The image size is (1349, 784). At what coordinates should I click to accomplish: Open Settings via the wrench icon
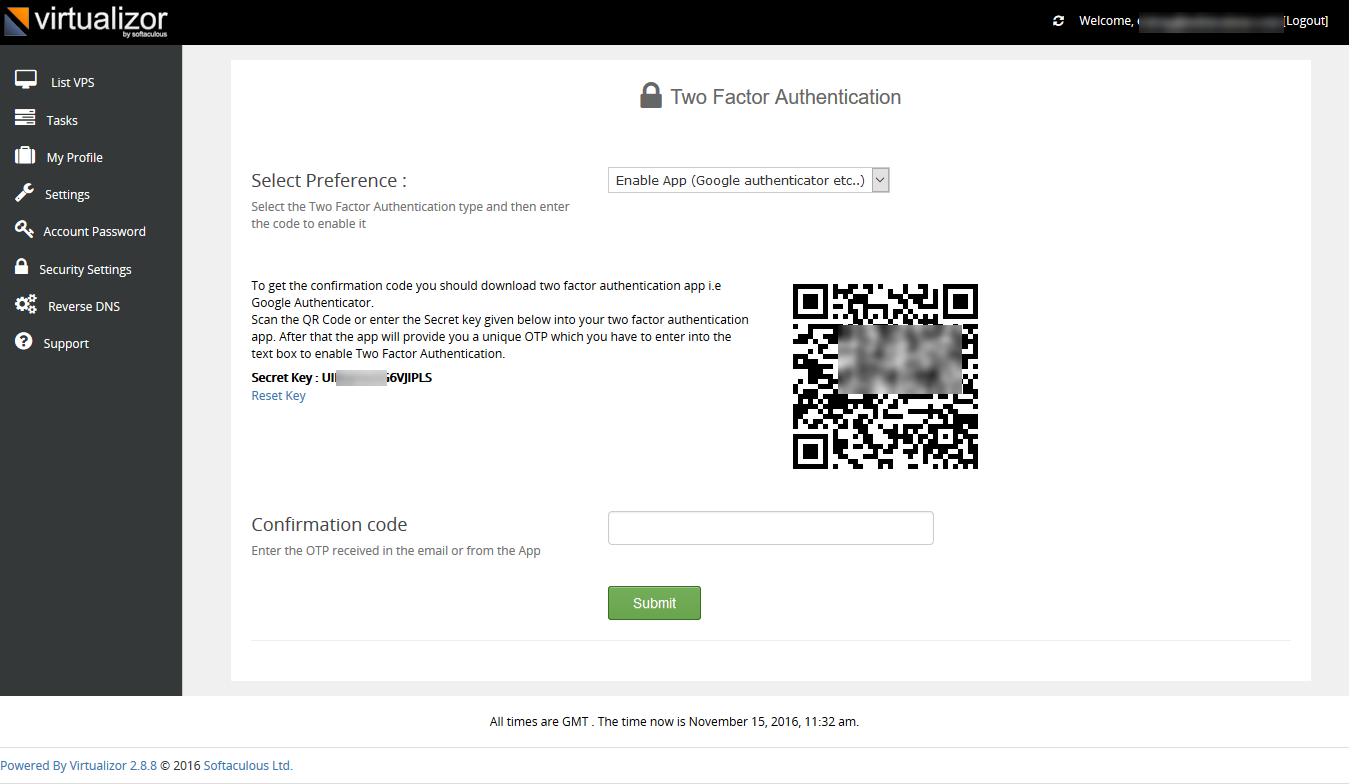click(25, 193)
